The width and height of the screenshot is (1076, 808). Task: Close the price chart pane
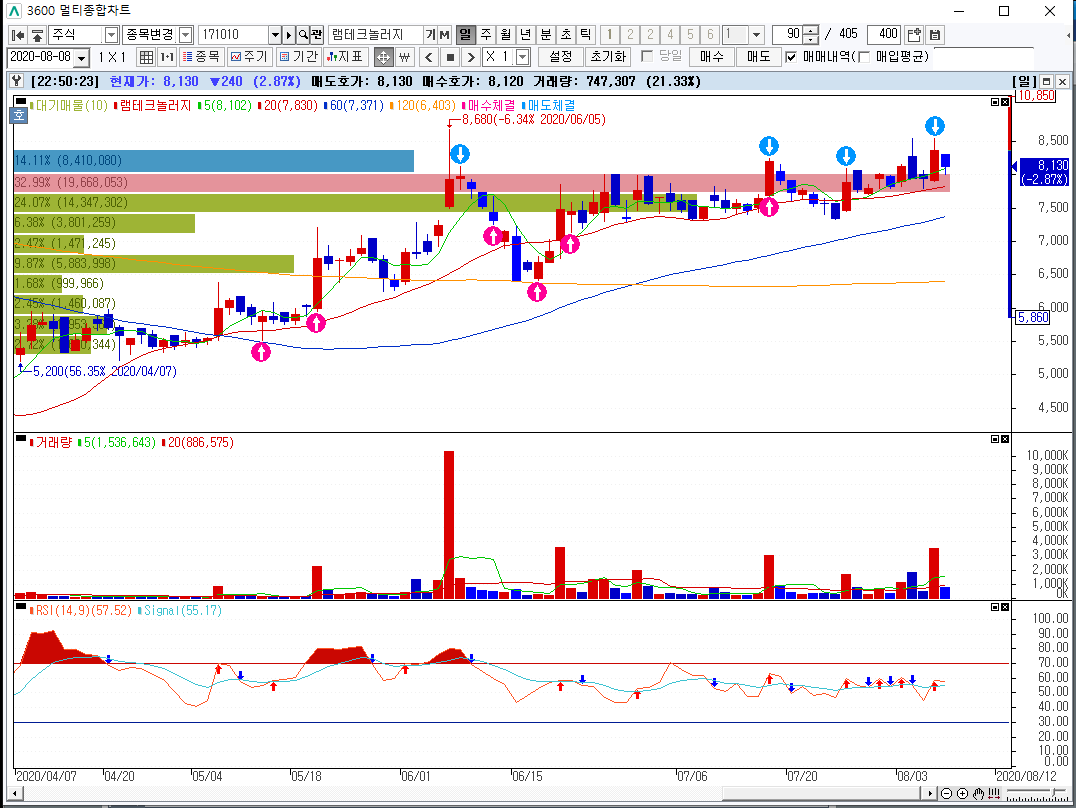click(1005, 102)
